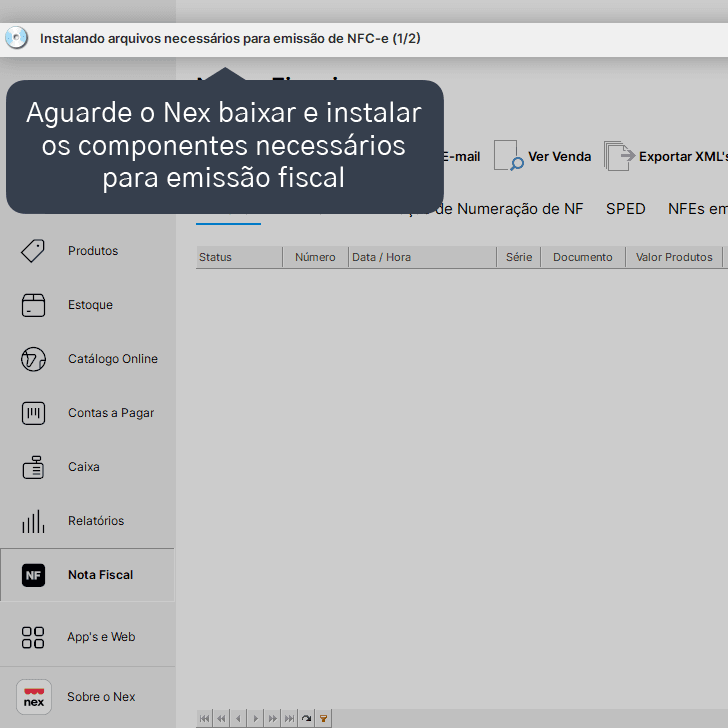Select the Caixa menu label
The width and height of the screenshot is (728, 728).
(x=84, y=467)
